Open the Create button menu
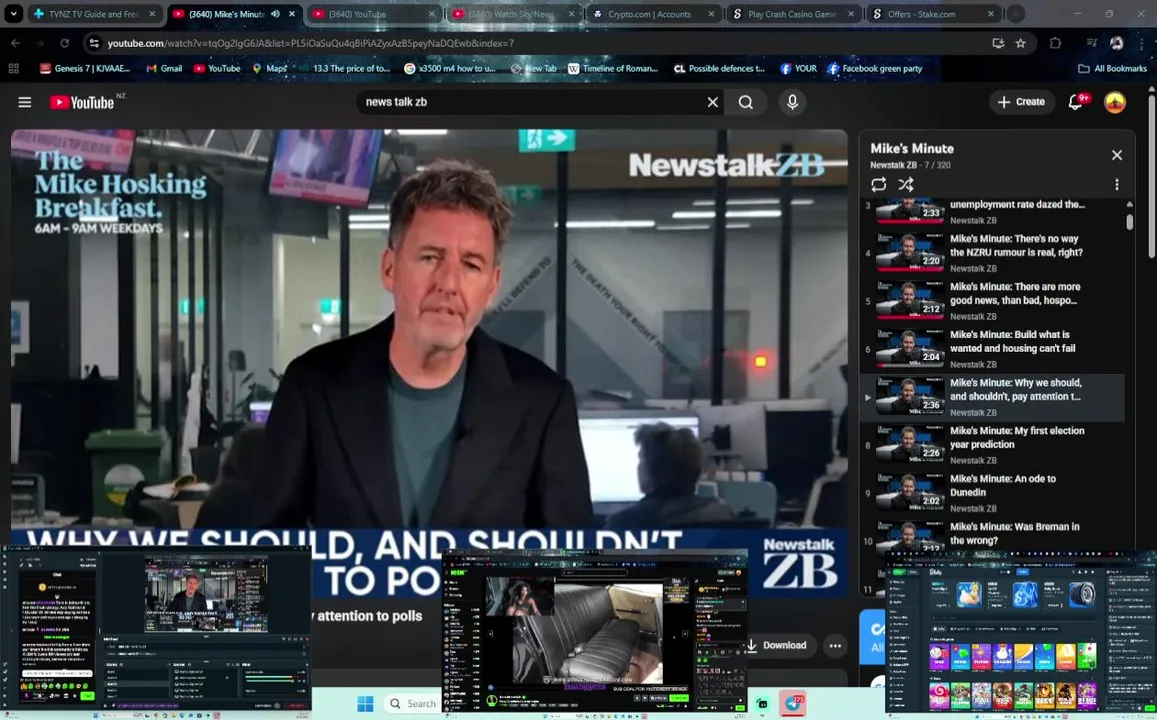Image resolution: width=1157 pixels, height=720 pixels. (1021, 102)
